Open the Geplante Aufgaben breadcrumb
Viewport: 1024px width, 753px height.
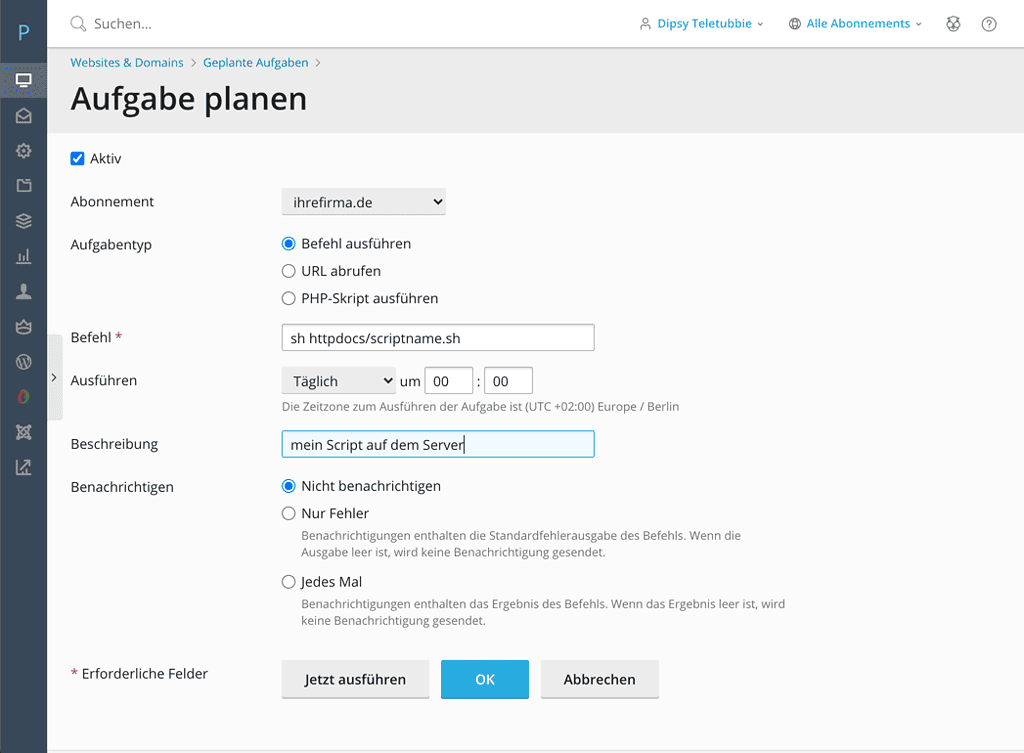pyautogui.click(x=255, y=63)
